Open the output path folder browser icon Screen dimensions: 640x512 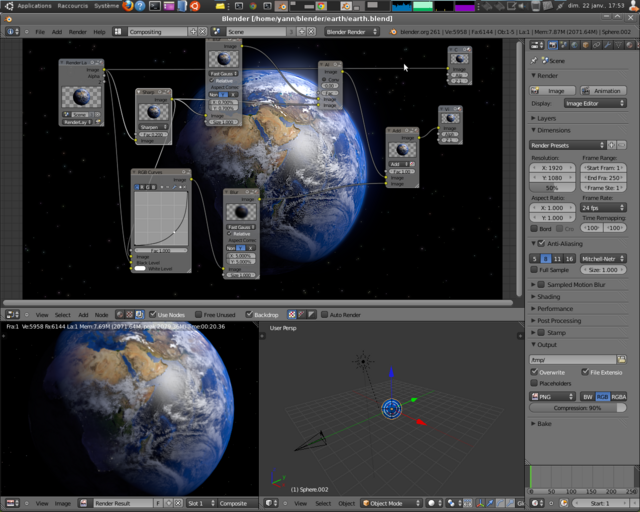621,359
